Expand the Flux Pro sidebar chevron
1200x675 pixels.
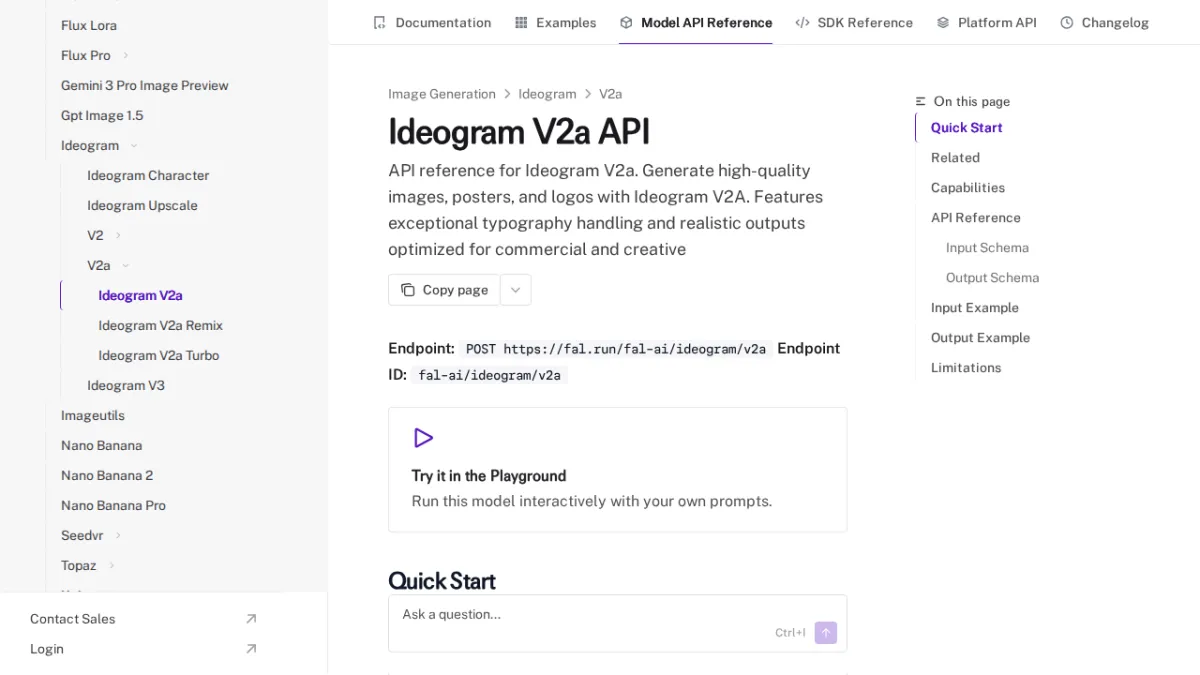click(126, 56)
